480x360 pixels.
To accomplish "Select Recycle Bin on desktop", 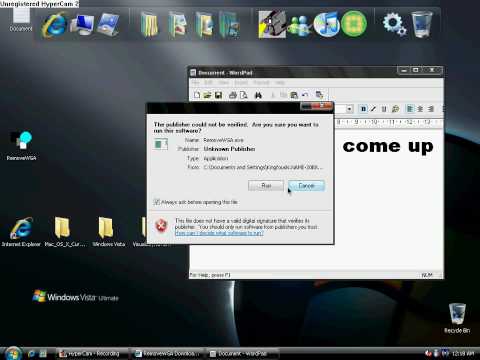I will click(457, 318).
